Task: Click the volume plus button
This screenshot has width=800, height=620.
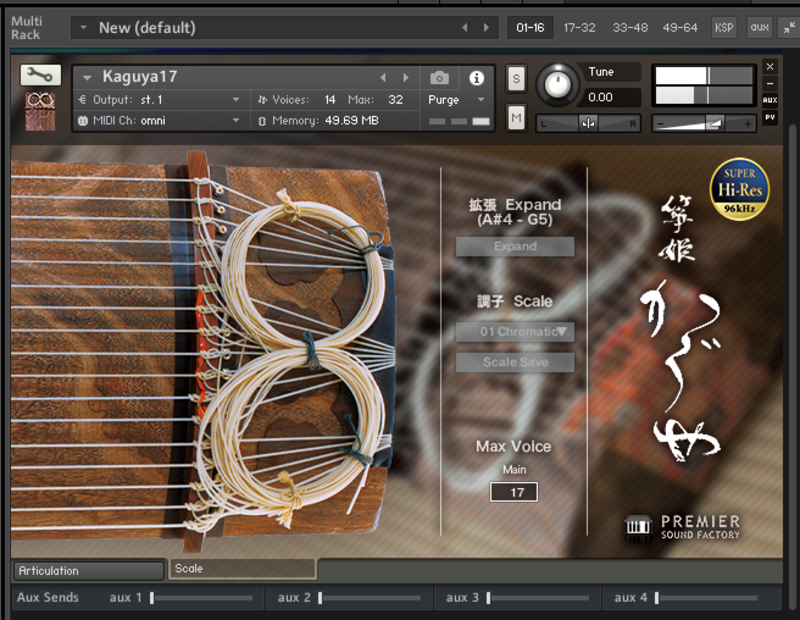Action: coord(747,124)
